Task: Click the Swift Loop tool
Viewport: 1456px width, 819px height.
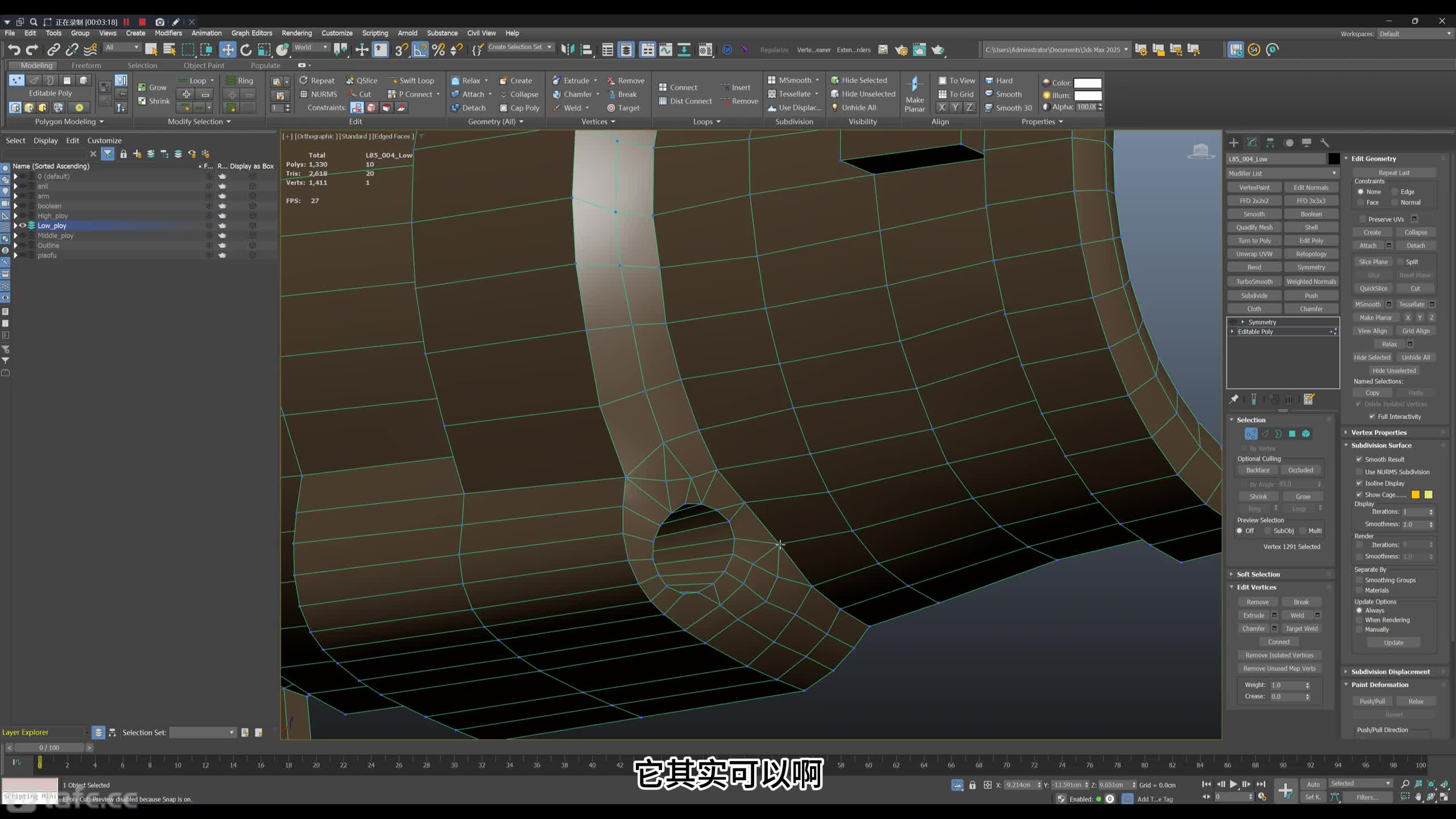Action: pos(411,81)
